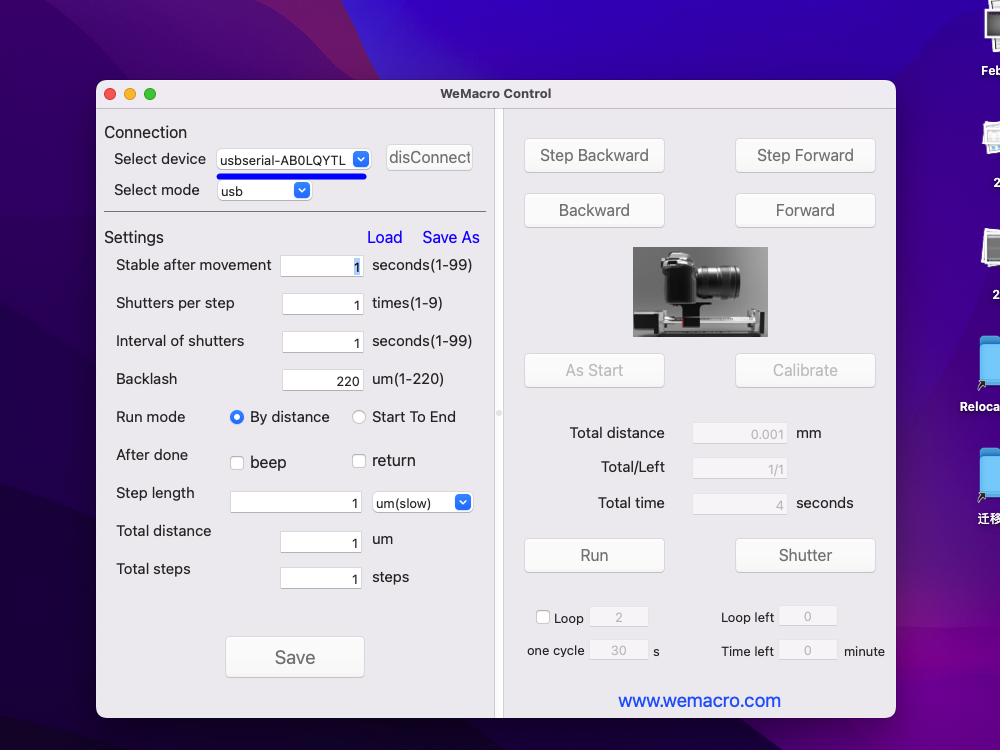Click the Backlash value field
This screenshot has width=1000, height=750.
point(323,380)
